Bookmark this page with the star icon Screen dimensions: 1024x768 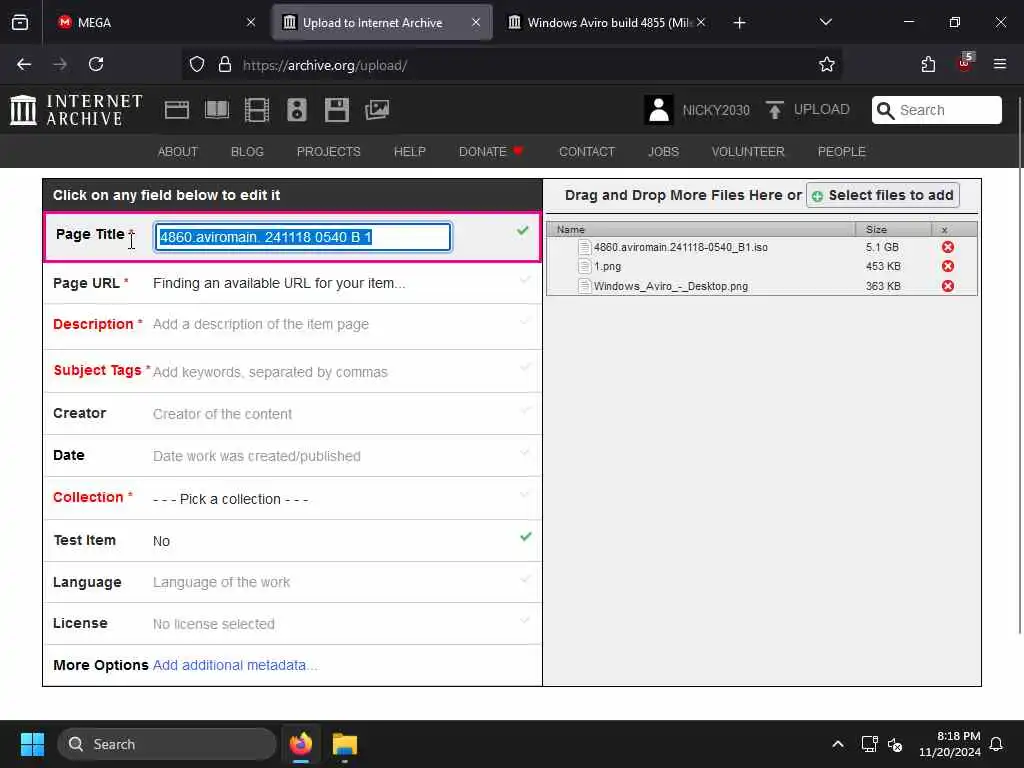[827, 64]
